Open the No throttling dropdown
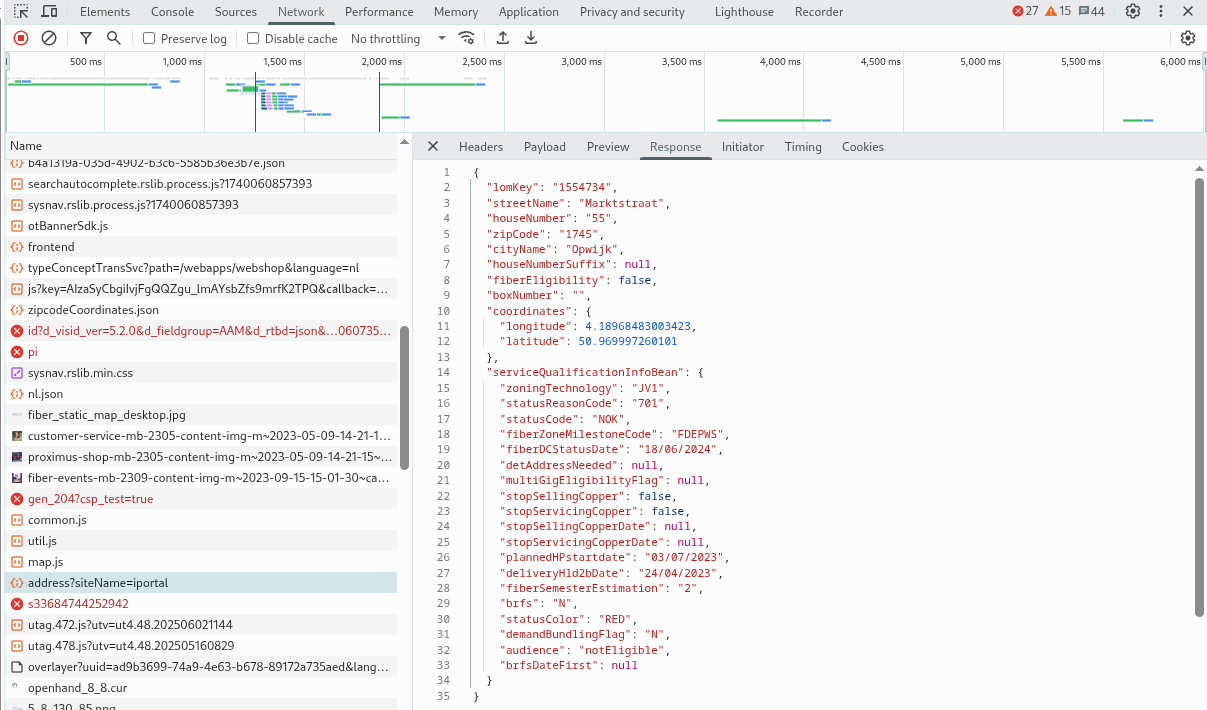Viewport: 1207px width, 710px height. (398, 38)
